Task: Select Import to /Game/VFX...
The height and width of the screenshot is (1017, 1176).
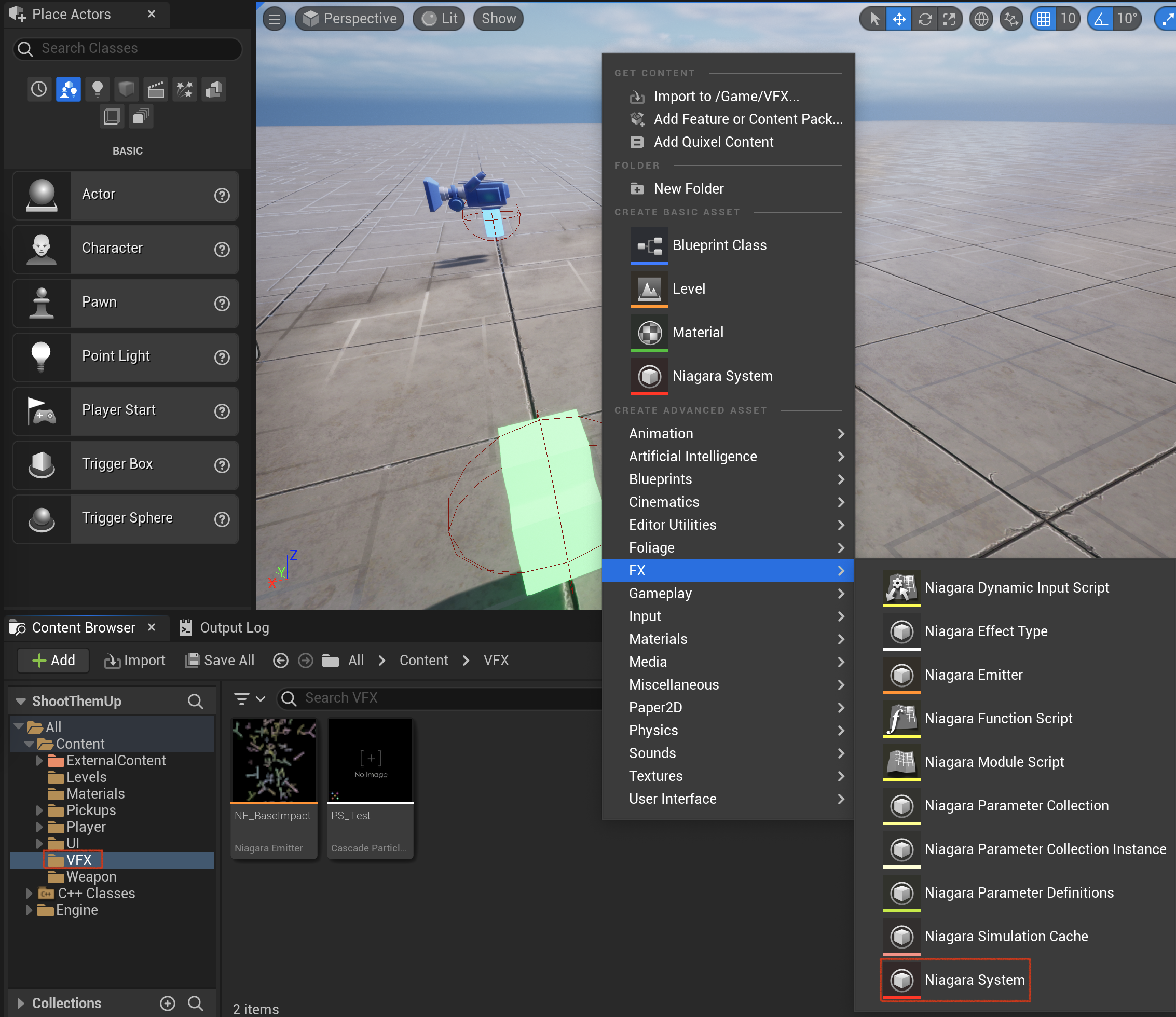Action: [x=728, y=97]
